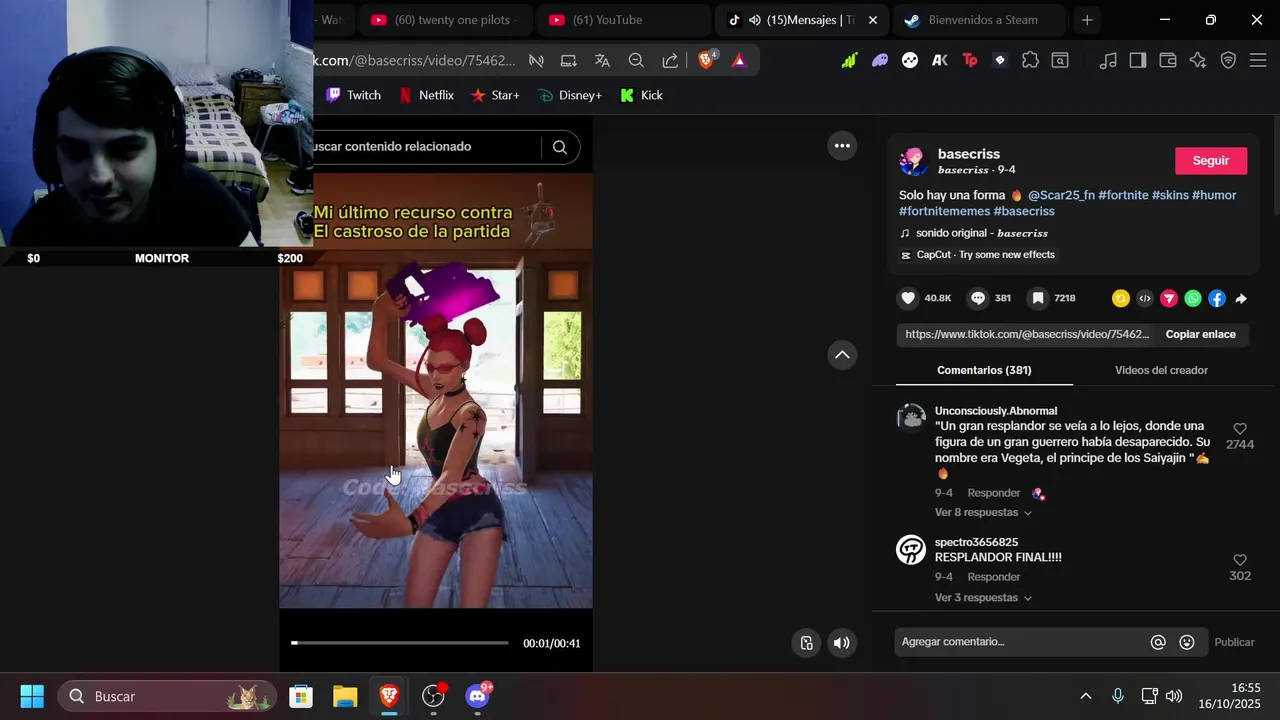Screen dimensions: 1280x720
Task: Open more share options arrow
Action: point(1241,298)
